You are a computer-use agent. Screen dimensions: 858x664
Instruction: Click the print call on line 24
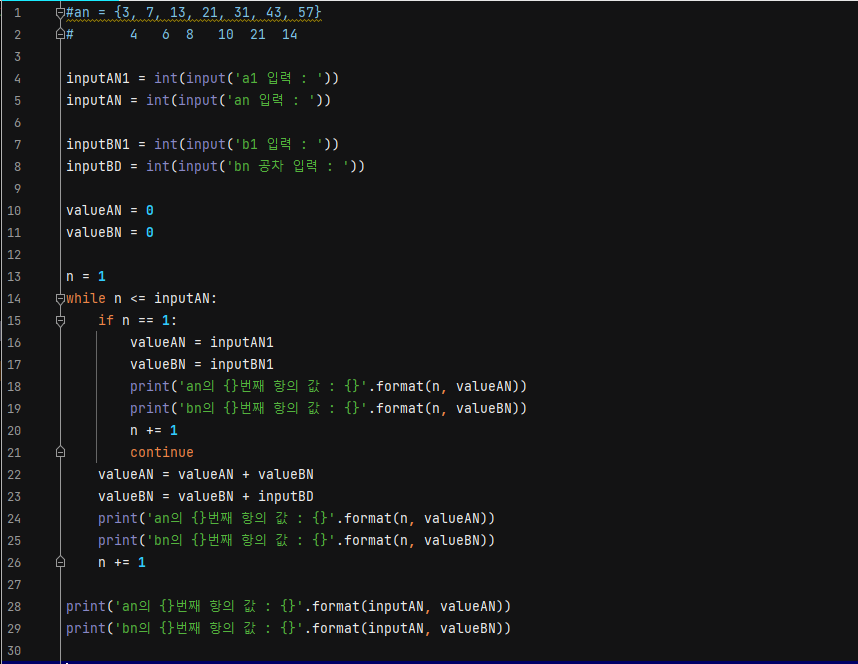pos(297,518)
